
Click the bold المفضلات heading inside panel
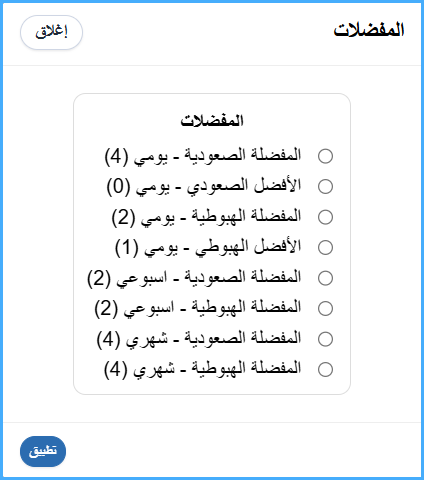(212, 121)
